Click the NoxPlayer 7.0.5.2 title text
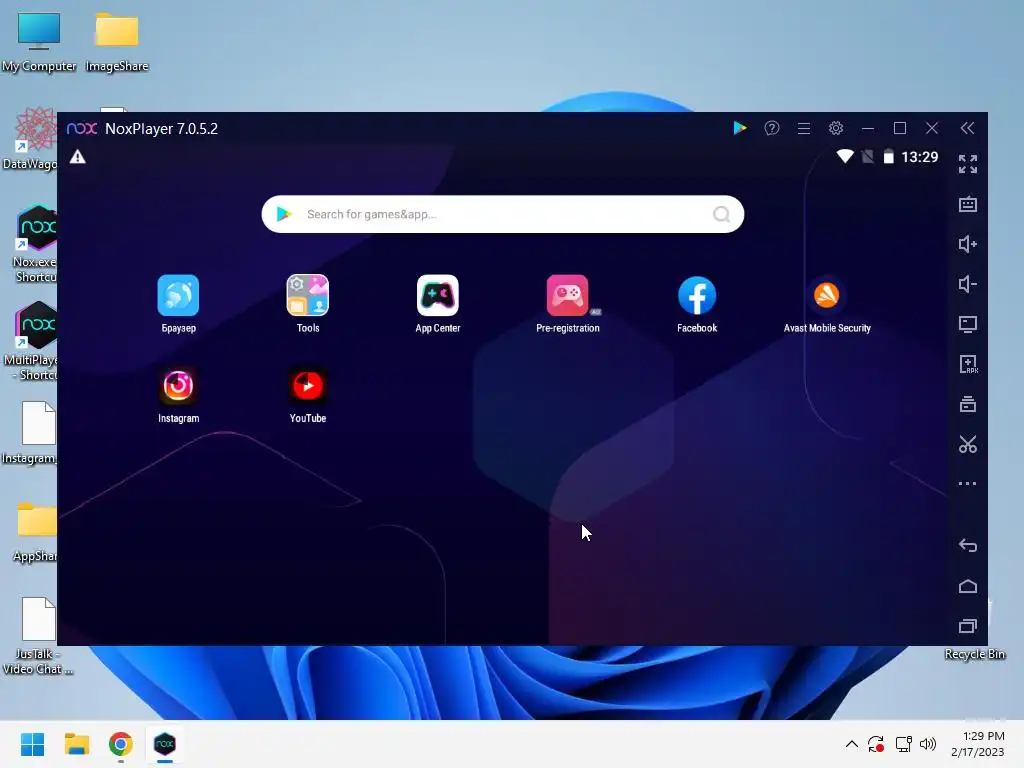The width and height of the screenshot is (1024, 768). coord(161,129)
